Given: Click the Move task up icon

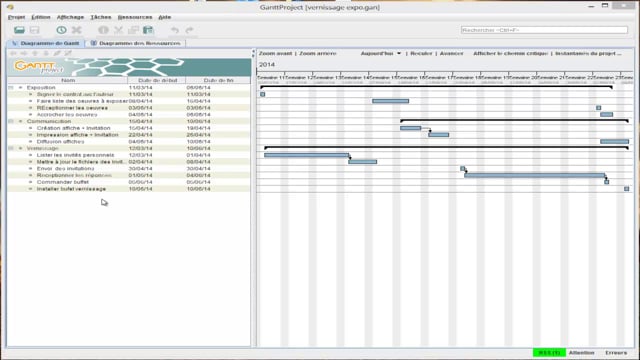Looking at the screenshot, I should point(35,53).
